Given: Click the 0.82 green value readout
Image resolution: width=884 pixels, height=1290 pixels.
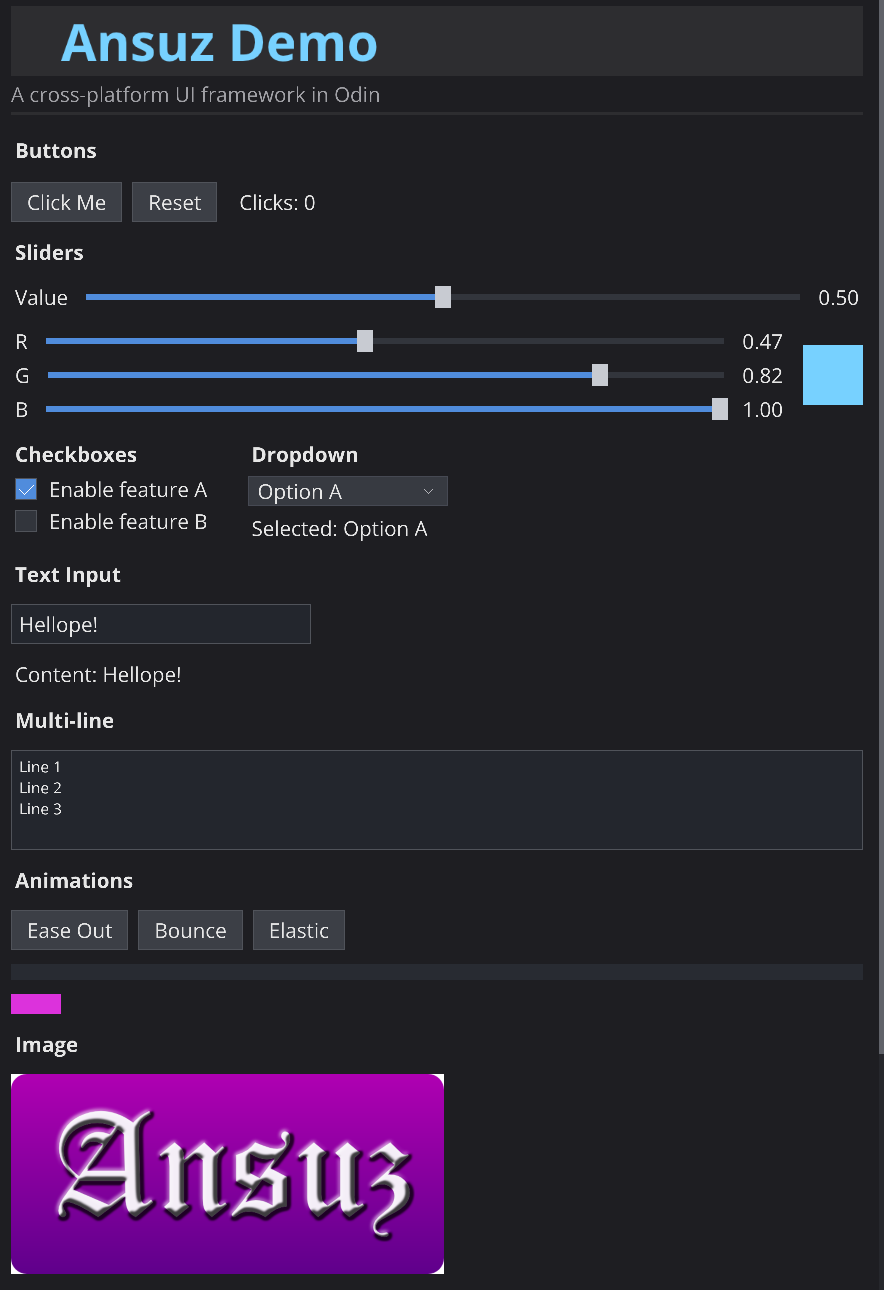Looking at the screenshot, I should click(762, 376).
